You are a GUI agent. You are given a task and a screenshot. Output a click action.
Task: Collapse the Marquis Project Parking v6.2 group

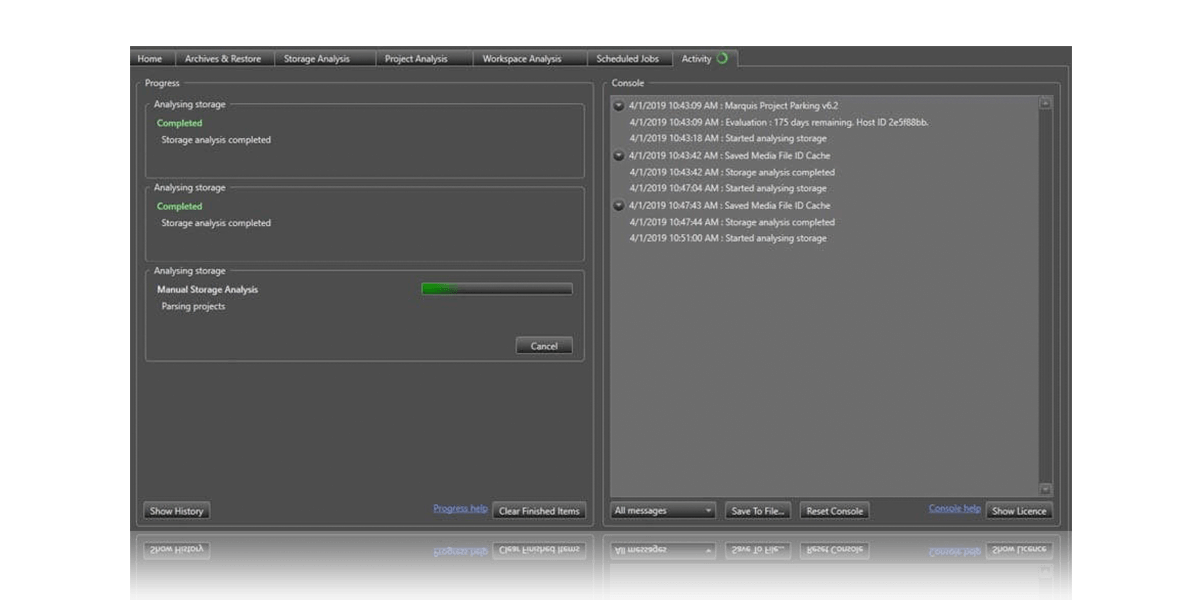[619, 105]
